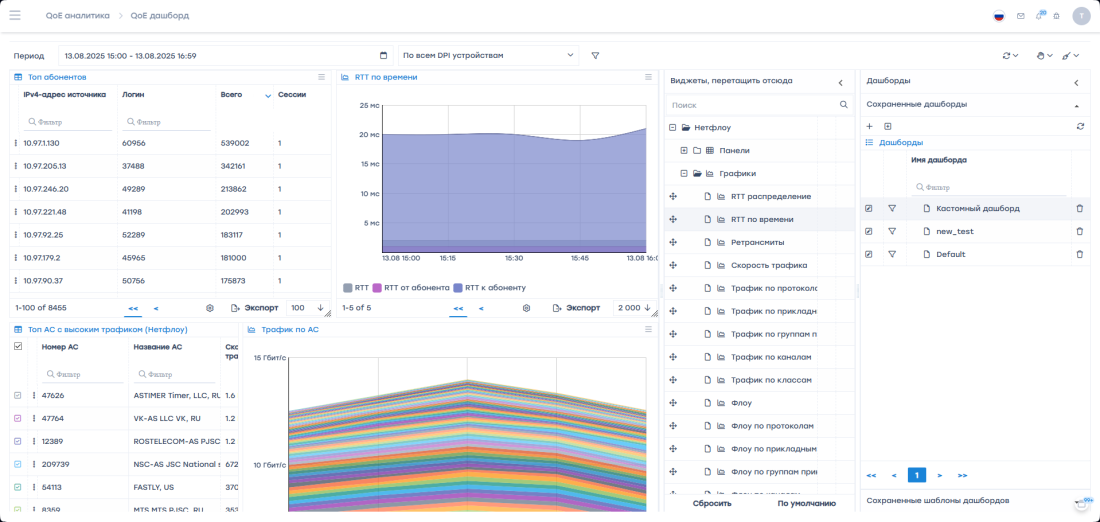Image resolution: width=1100 pixels, height=522 pixels.
Task: Go to QoE аналитика breadcrumb
Action: pyautogui.click(x=78, y=16)
